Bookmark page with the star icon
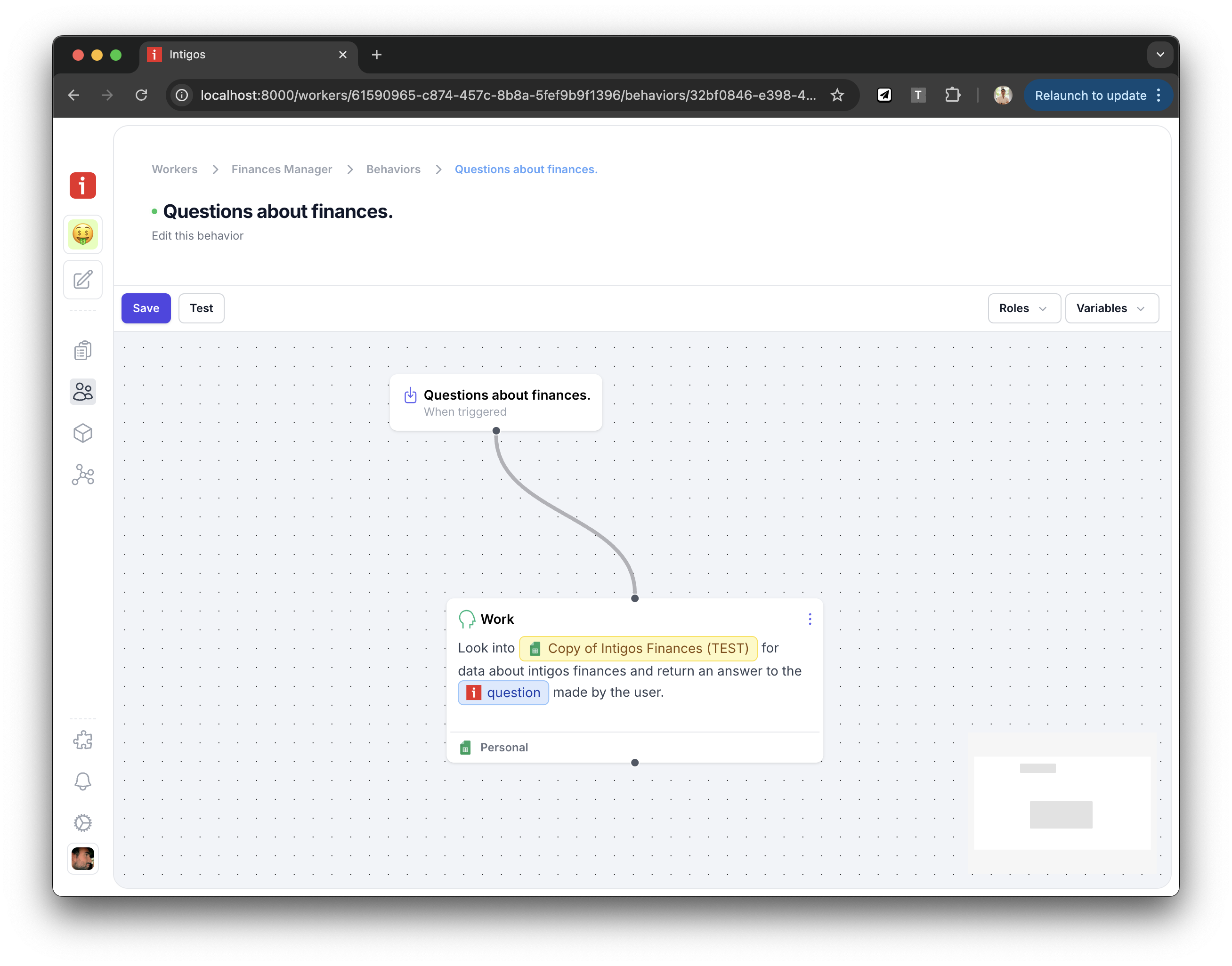 pyautogui.click(x=837, y=95)
